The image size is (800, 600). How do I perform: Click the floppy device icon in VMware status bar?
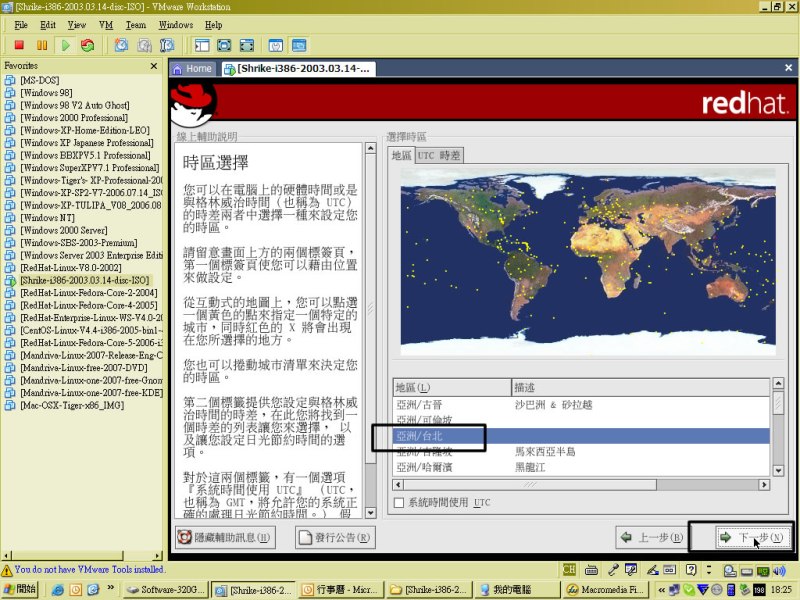(x=746, y=571)
